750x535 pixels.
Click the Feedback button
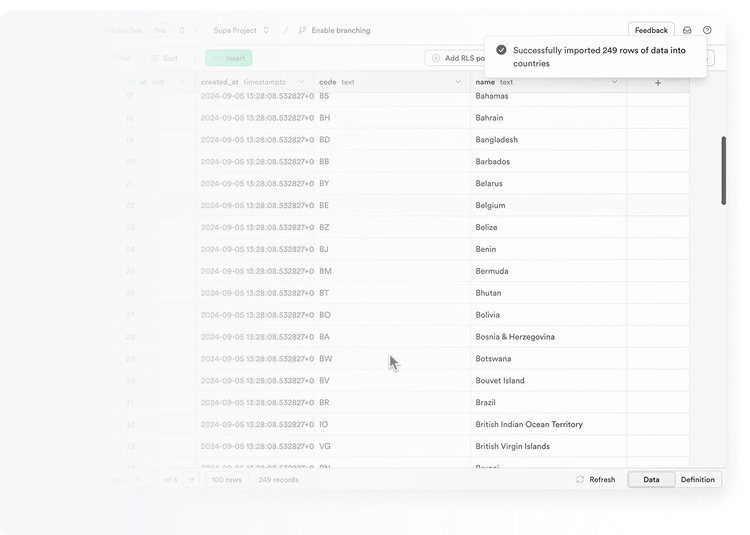click(651, 30)
